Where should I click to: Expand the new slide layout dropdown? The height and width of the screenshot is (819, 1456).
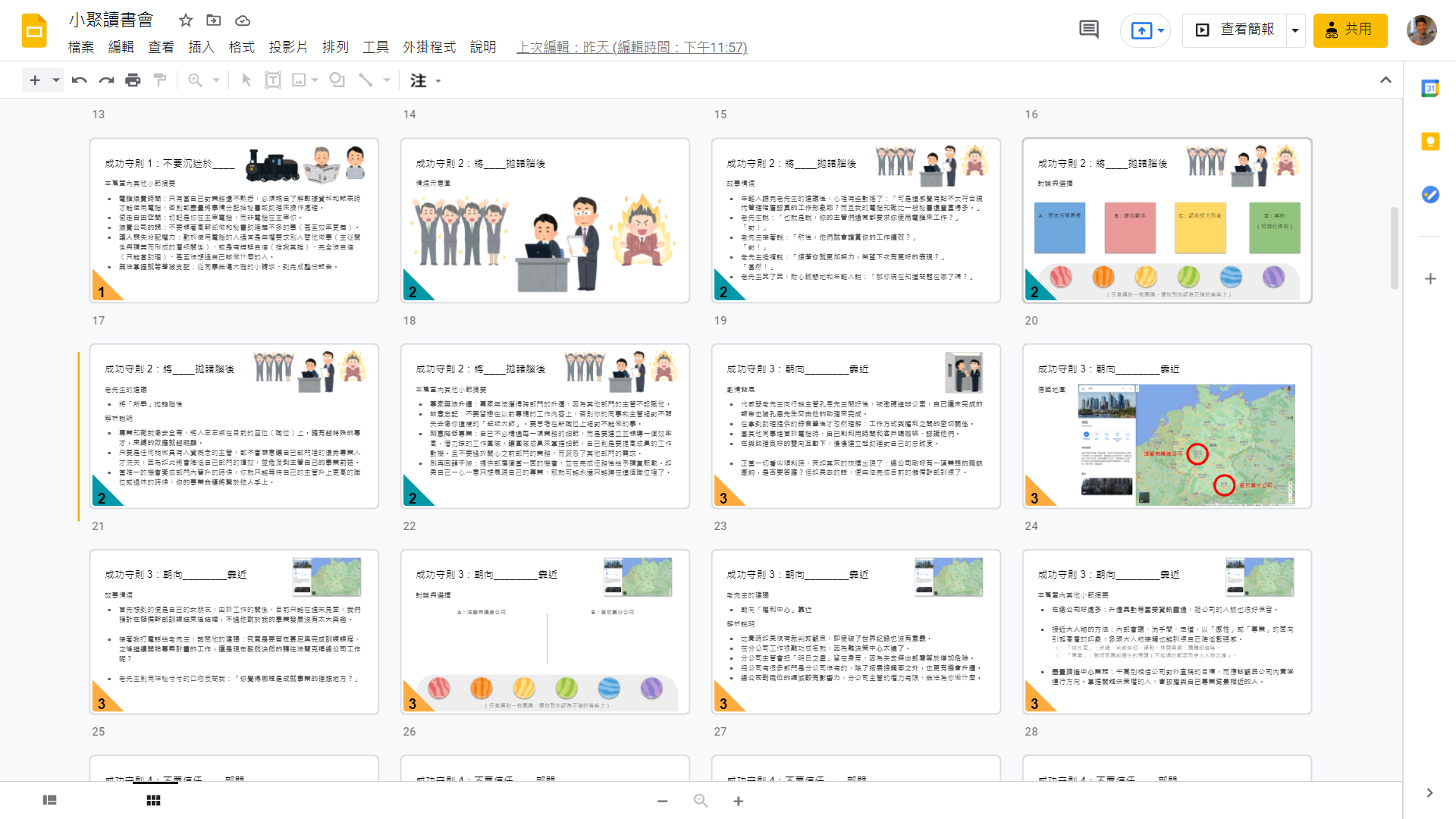[55, 80]
